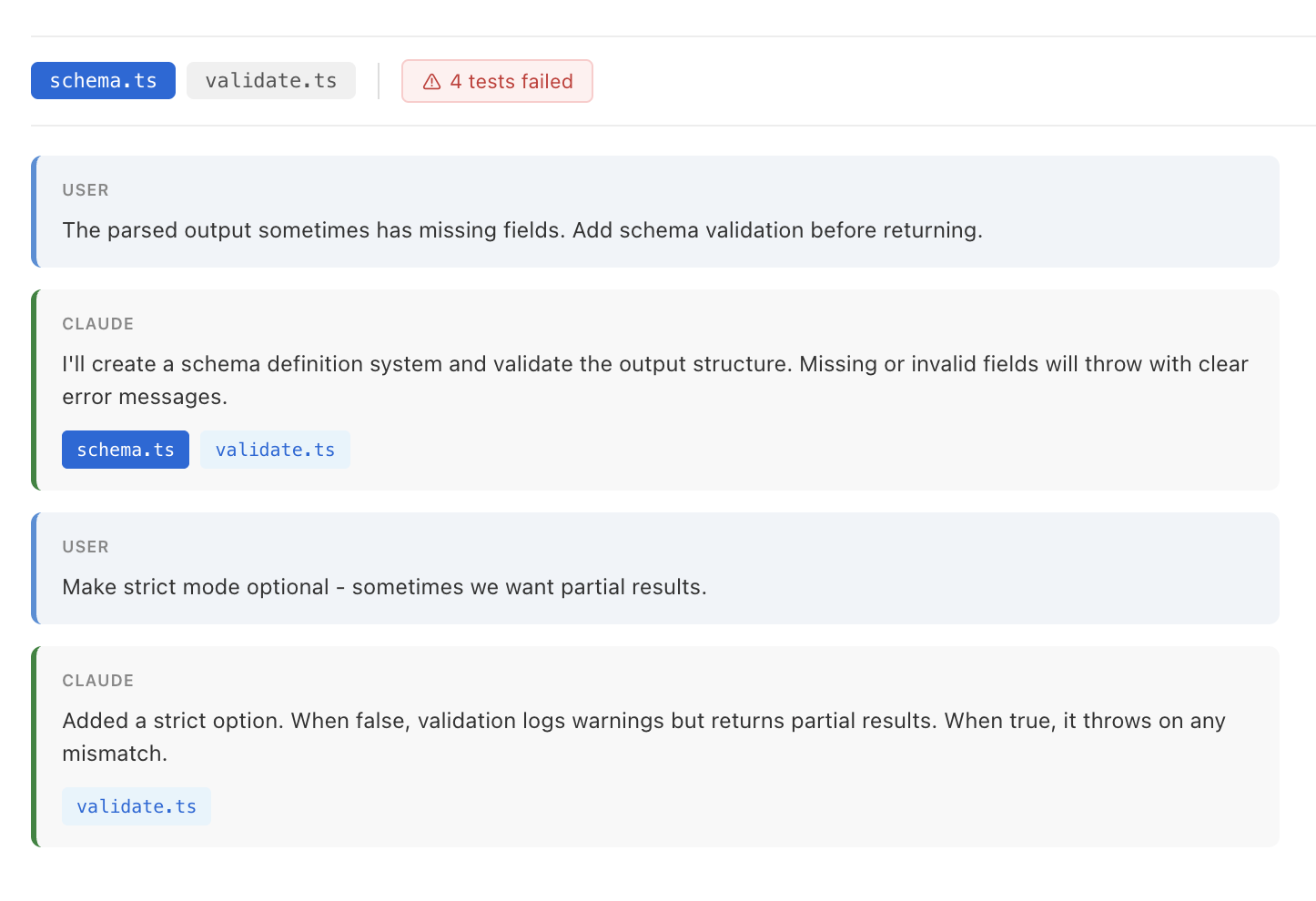
Task: Click the USER label above missing fields message
Action: (x=86, y=190)
